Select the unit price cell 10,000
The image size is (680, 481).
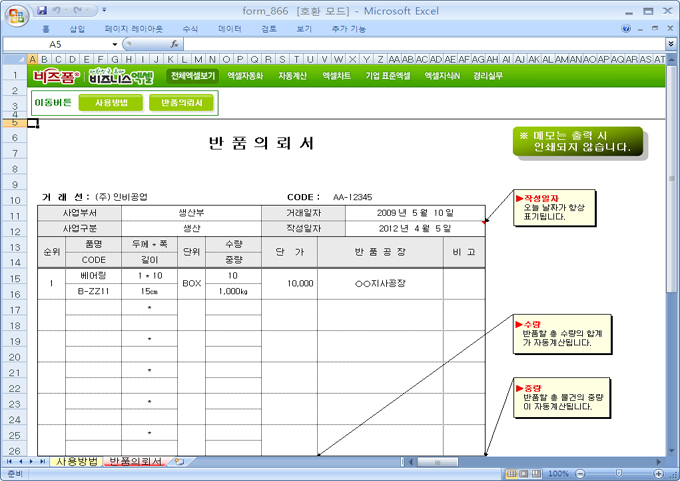tap(289, 284)
